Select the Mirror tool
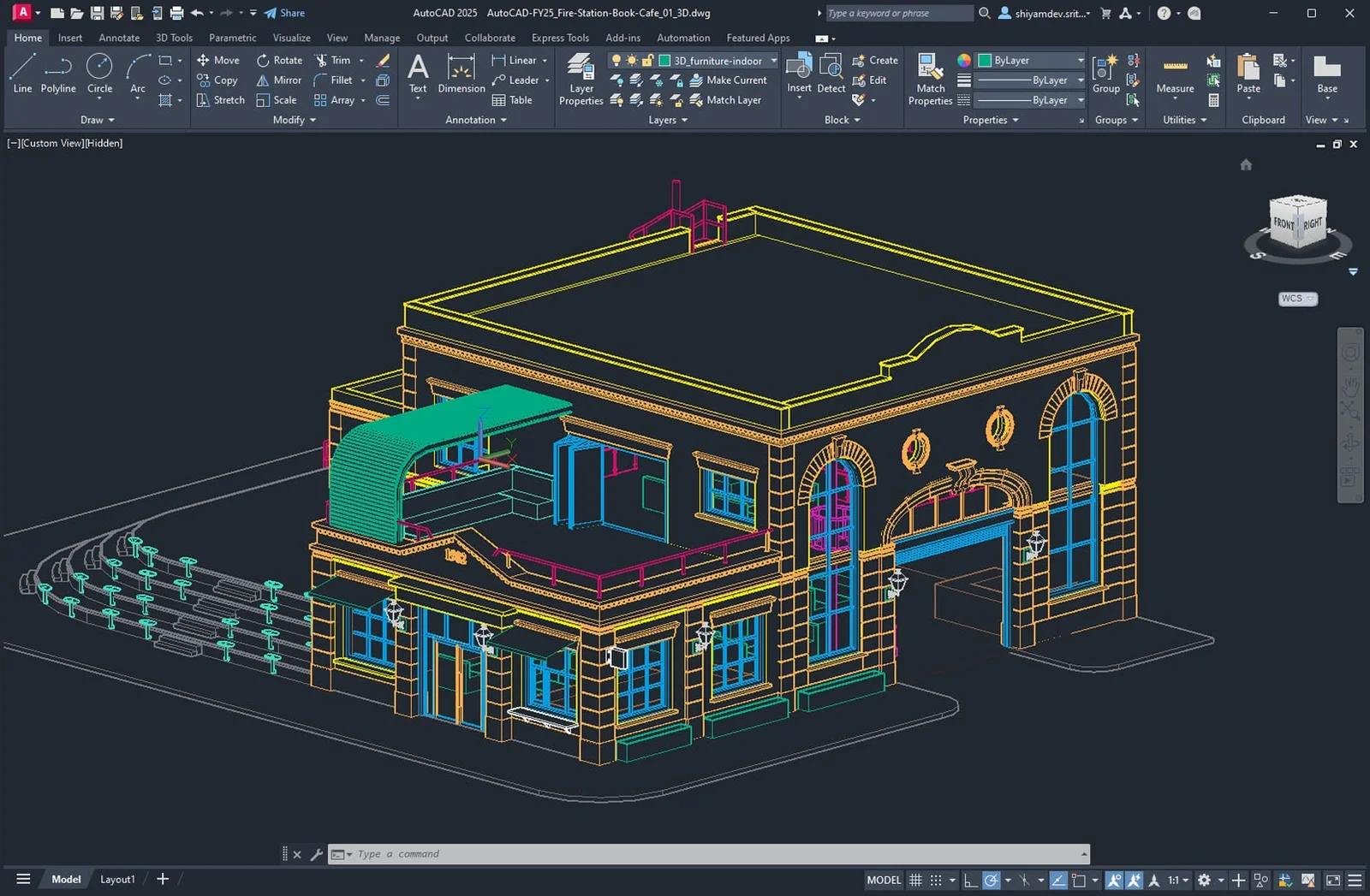Screen dimensions: 1370x896 pos(278,80)
